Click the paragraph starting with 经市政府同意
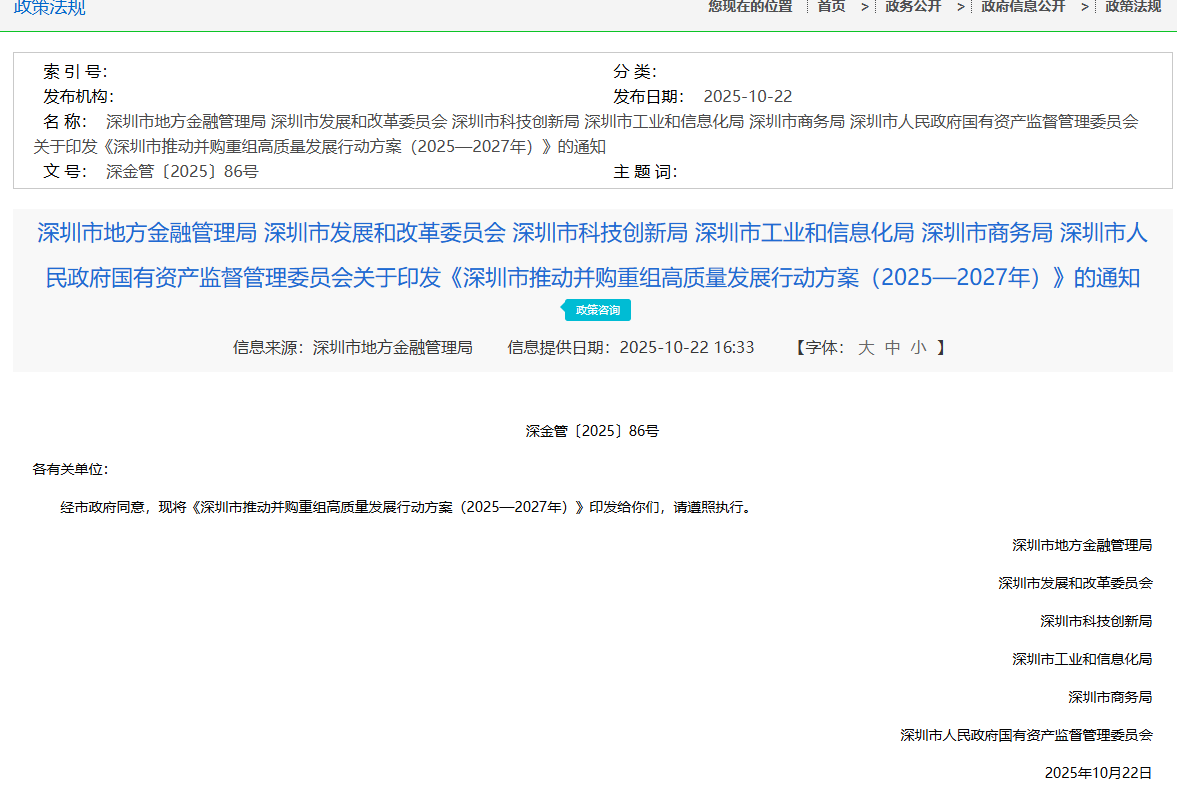The height and width of the screenshot is (793, 1177). tap(405, 507)
